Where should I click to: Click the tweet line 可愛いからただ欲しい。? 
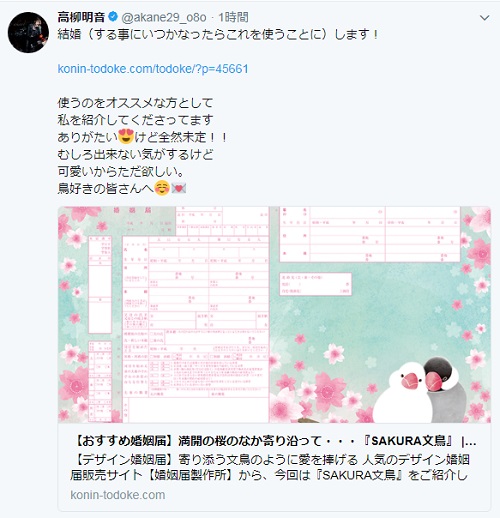point(121,171)
